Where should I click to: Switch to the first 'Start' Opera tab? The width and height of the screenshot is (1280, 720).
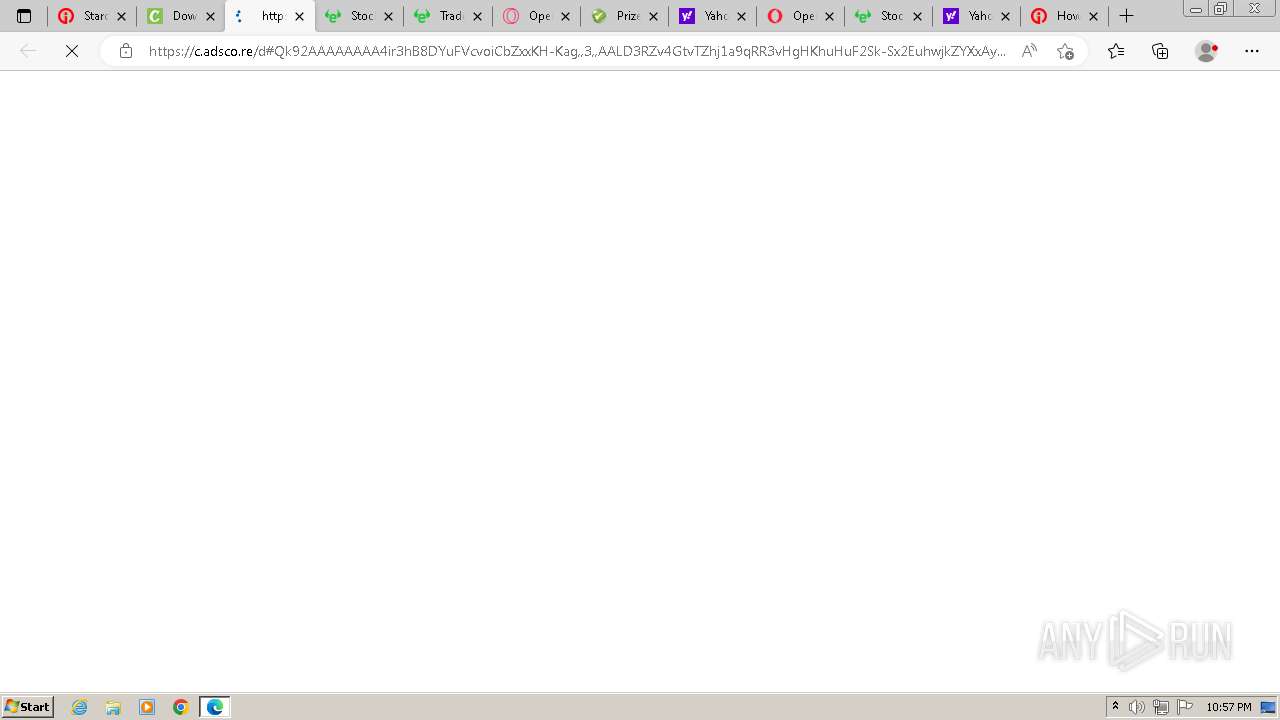click(91, 16)
